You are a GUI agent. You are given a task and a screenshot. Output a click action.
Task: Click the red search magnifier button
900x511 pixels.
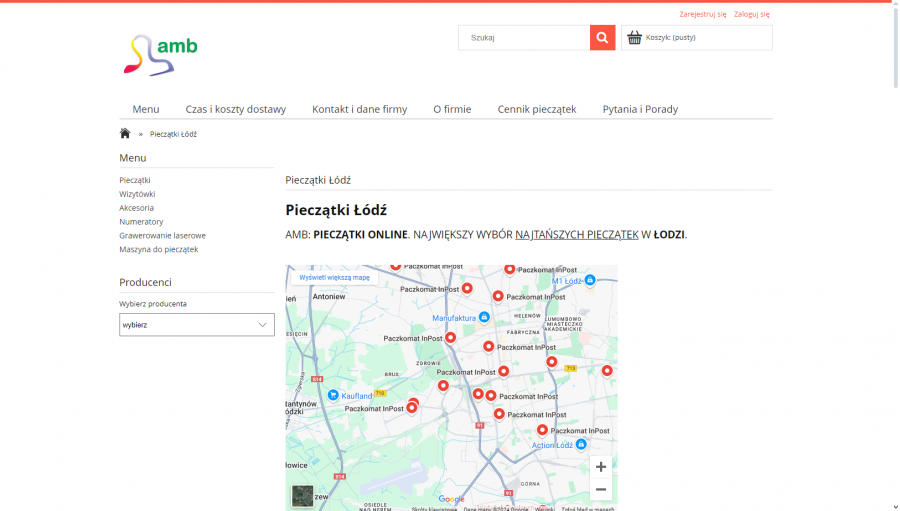point(602,37)
